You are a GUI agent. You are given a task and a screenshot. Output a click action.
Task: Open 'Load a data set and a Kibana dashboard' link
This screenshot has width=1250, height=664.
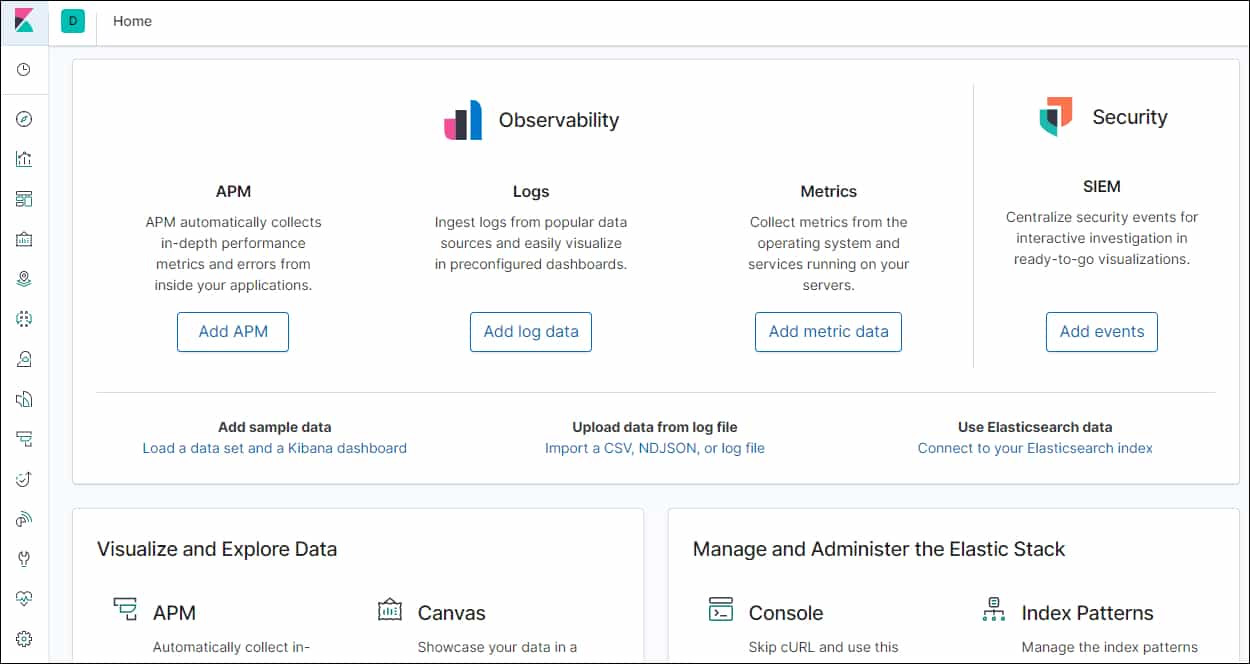tap(274, 448)
